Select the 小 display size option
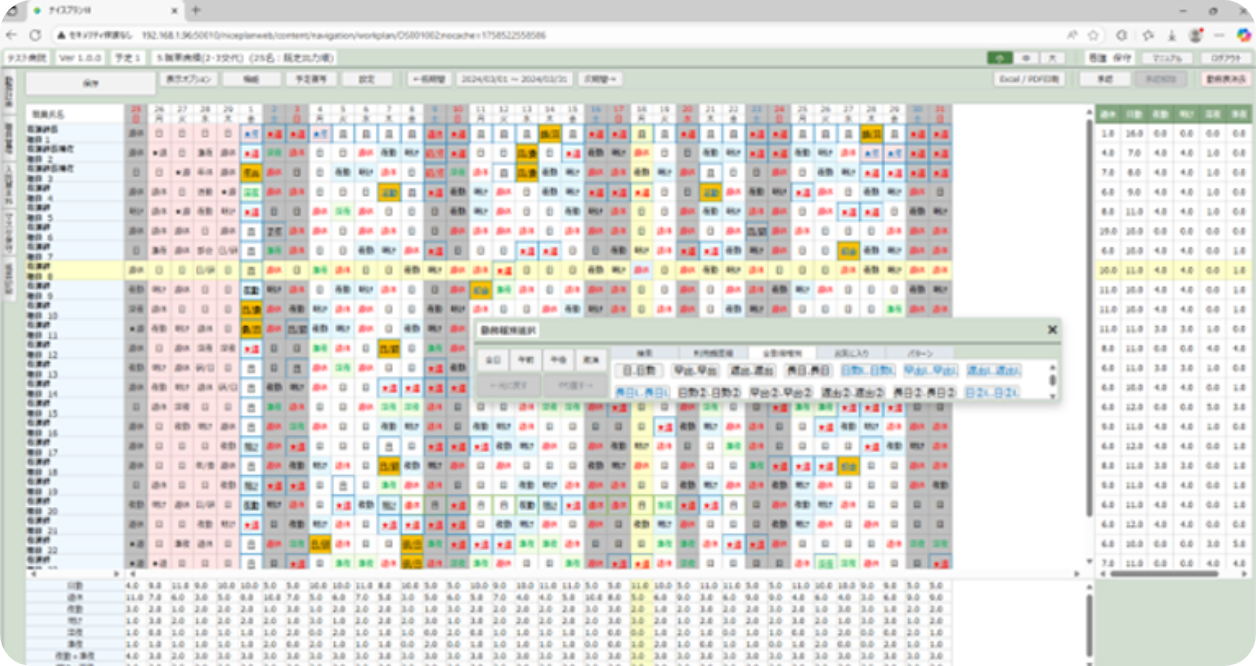Screen dimensions: 1256x666 coord(1000,58)
